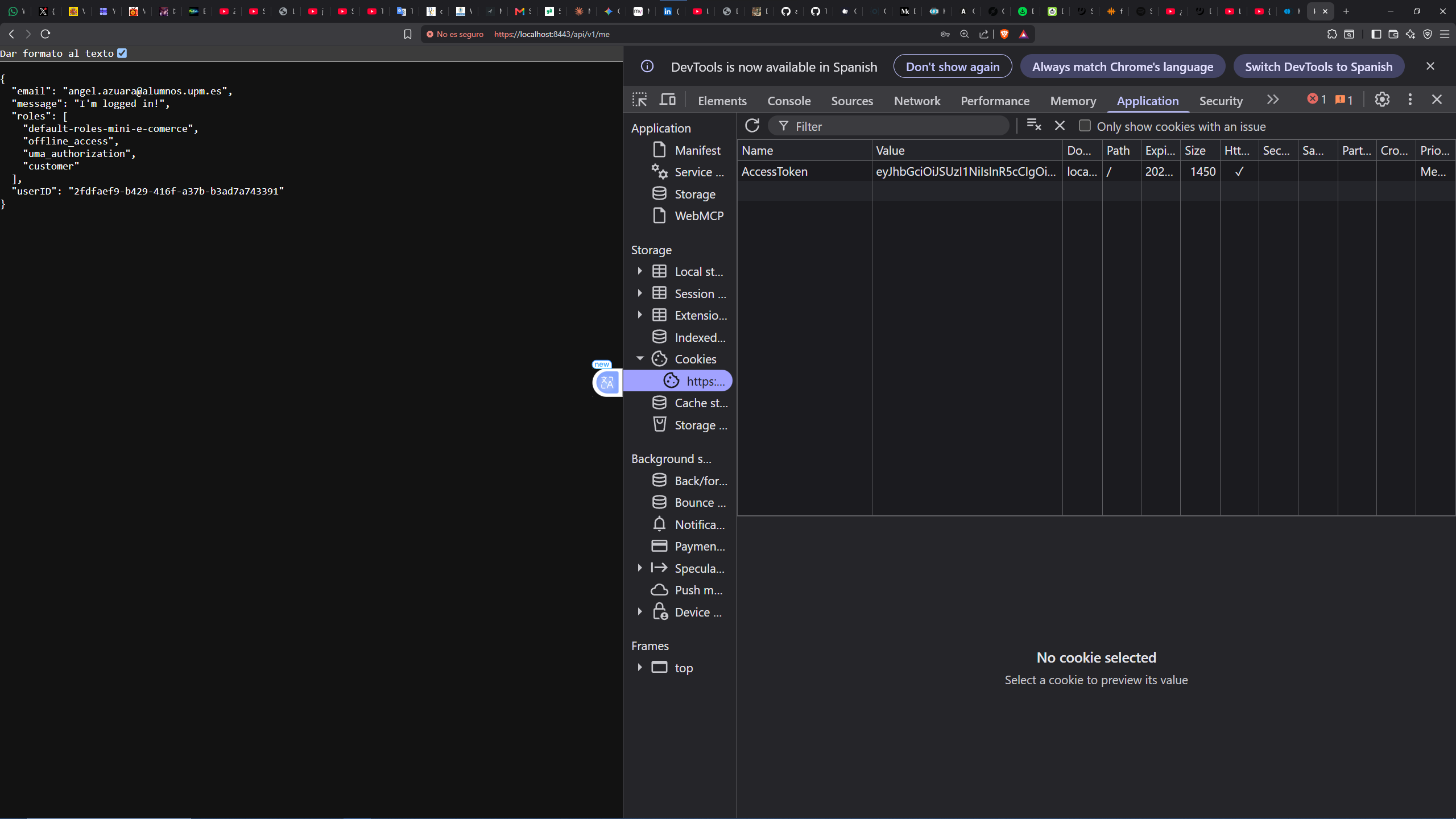Screen dimensions: 1456x819
Task: Click the orange issues count badge
Action: (1344, 100)
